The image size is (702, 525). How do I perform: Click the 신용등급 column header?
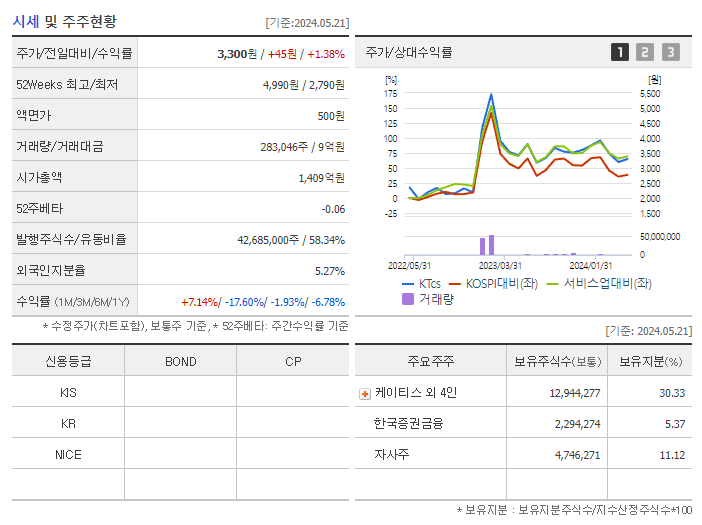click(68, 361)
